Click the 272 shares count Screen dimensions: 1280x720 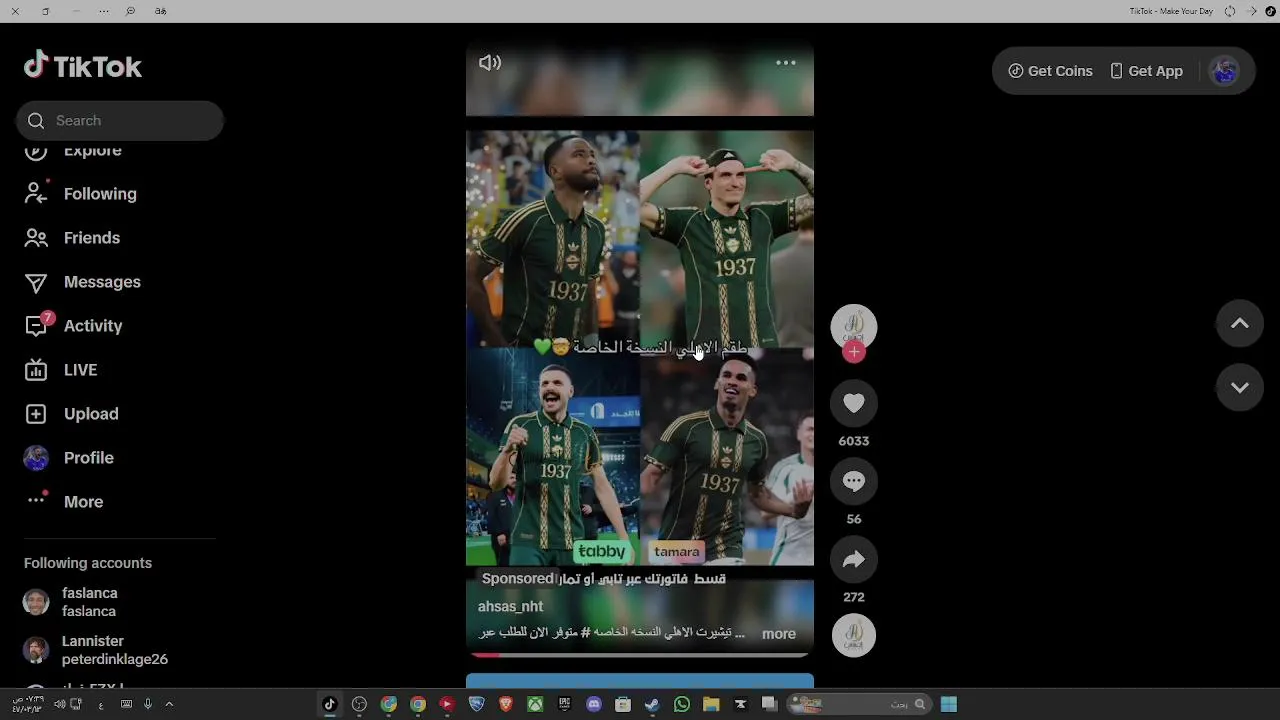coord(854,597)
